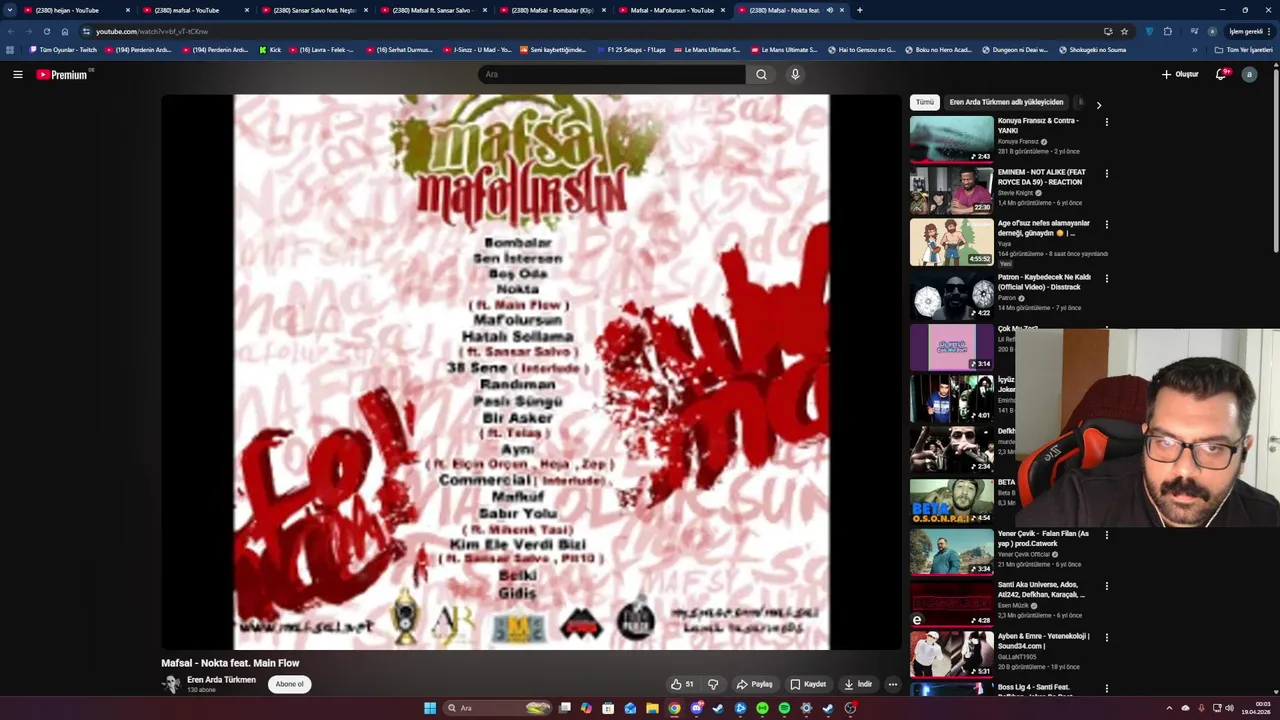Open the tab search dropdown arrow

click(x=9, y=10)
